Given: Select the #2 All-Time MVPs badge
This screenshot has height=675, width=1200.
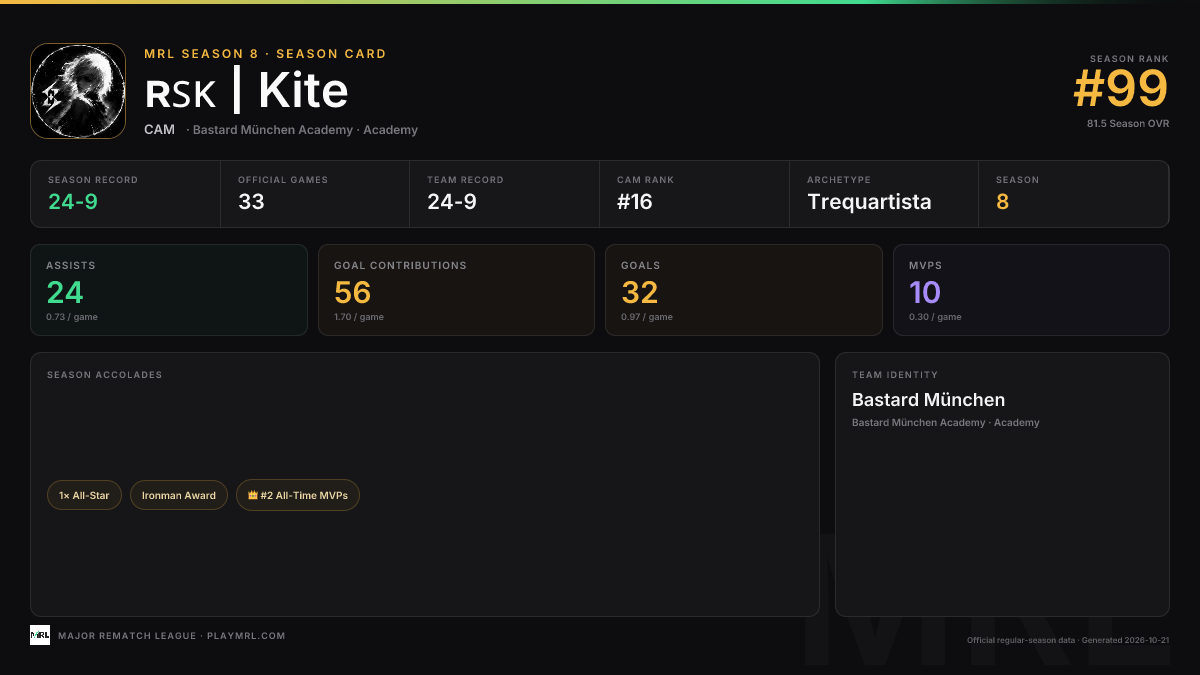Looking at the screenshot, I should (x=298, y=495).
